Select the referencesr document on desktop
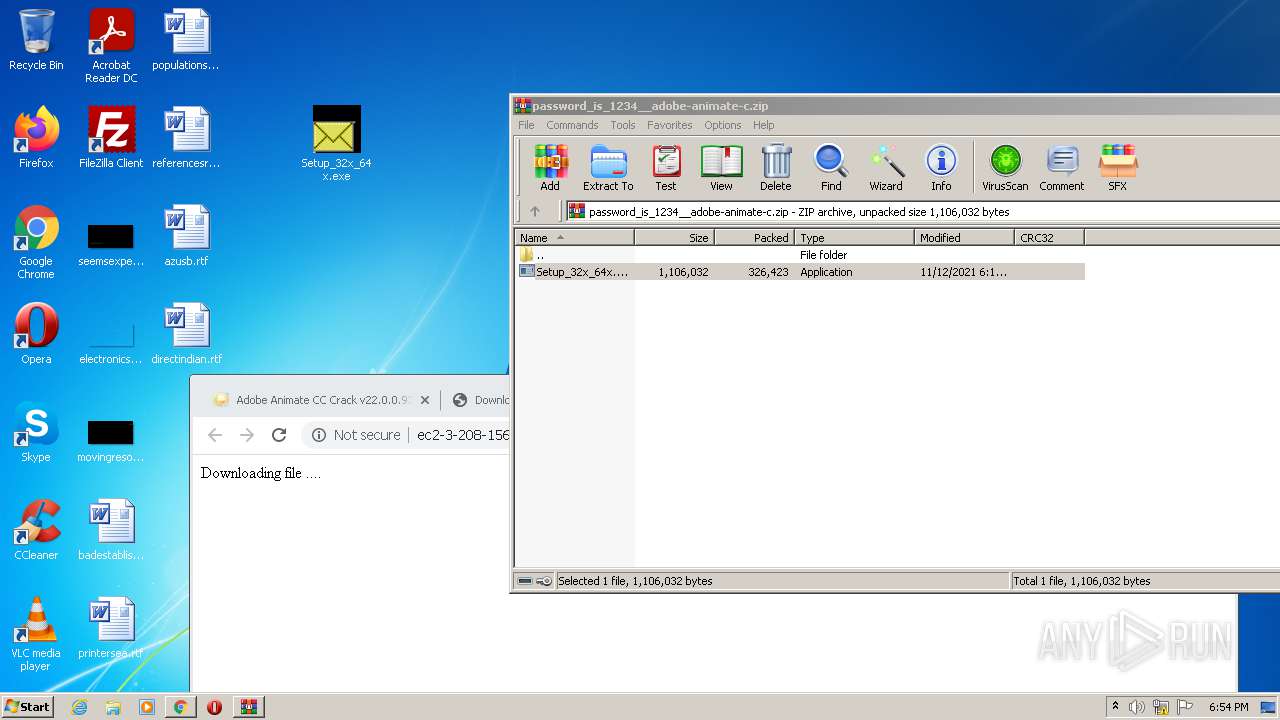The image size is (1280, 720). (x=186, y=138)
